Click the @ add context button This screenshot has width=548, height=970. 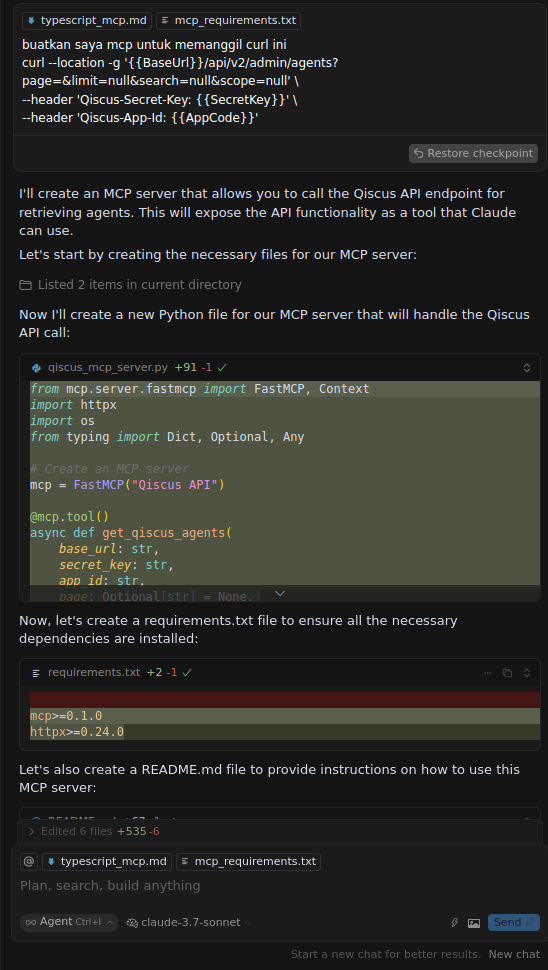tap(29, 861)
